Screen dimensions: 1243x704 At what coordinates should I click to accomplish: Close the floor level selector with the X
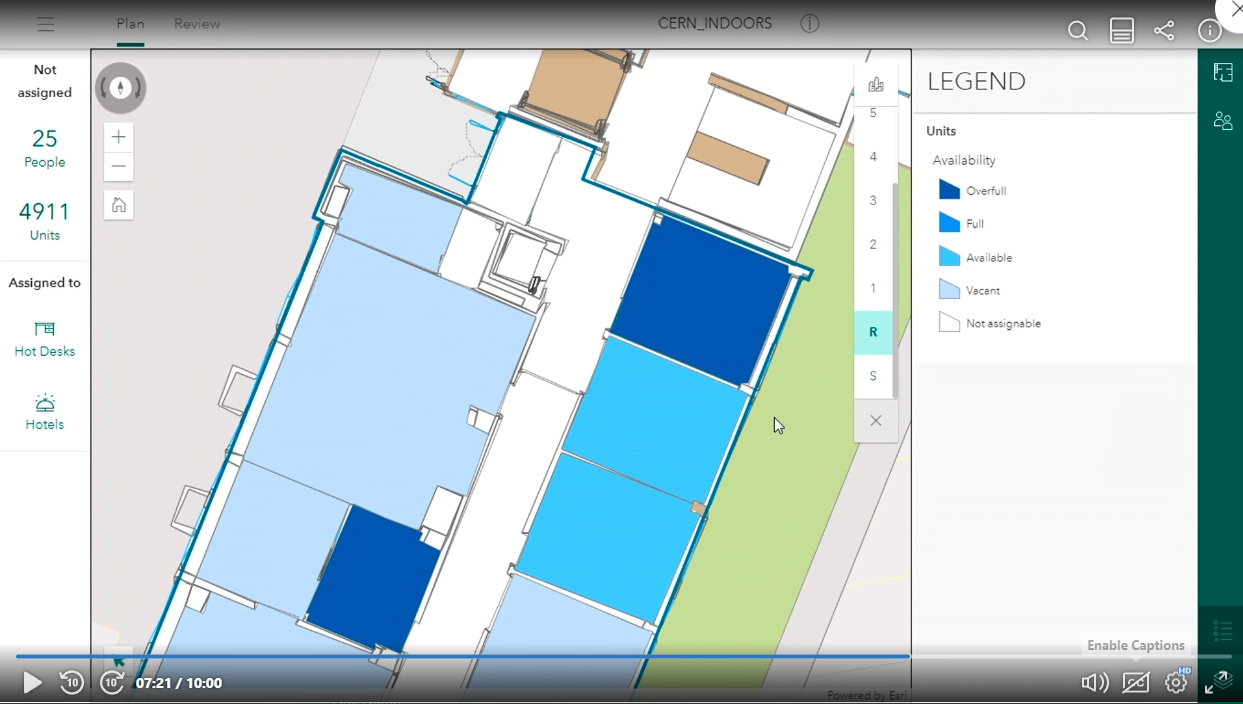pyautogui.click(x=875, y=421)
